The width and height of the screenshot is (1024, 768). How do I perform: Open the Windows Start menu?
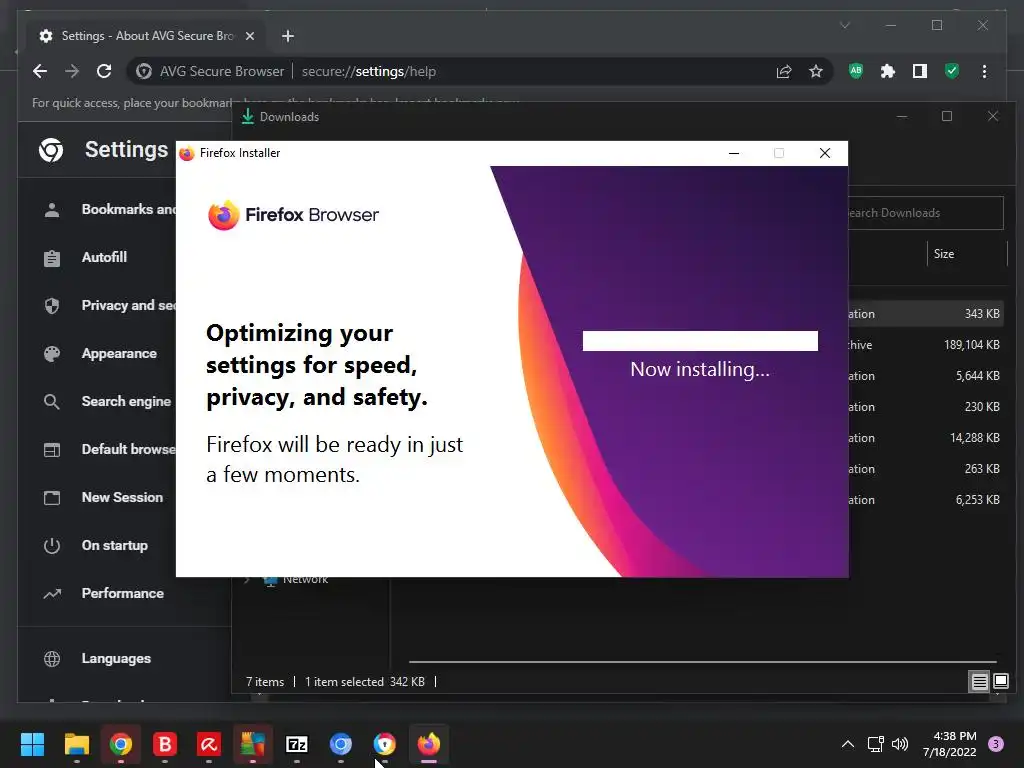pos(32,744)
